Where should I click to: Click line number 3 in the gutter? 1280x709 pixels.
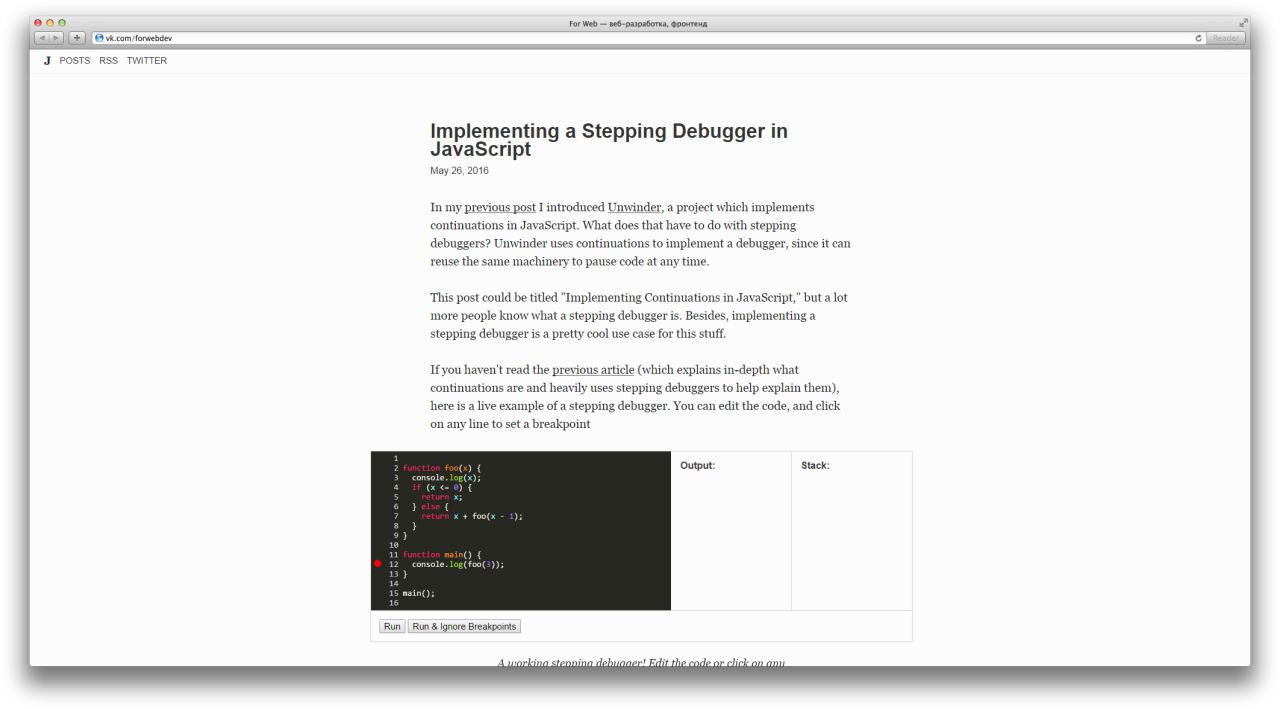click(x=397, y=477)
